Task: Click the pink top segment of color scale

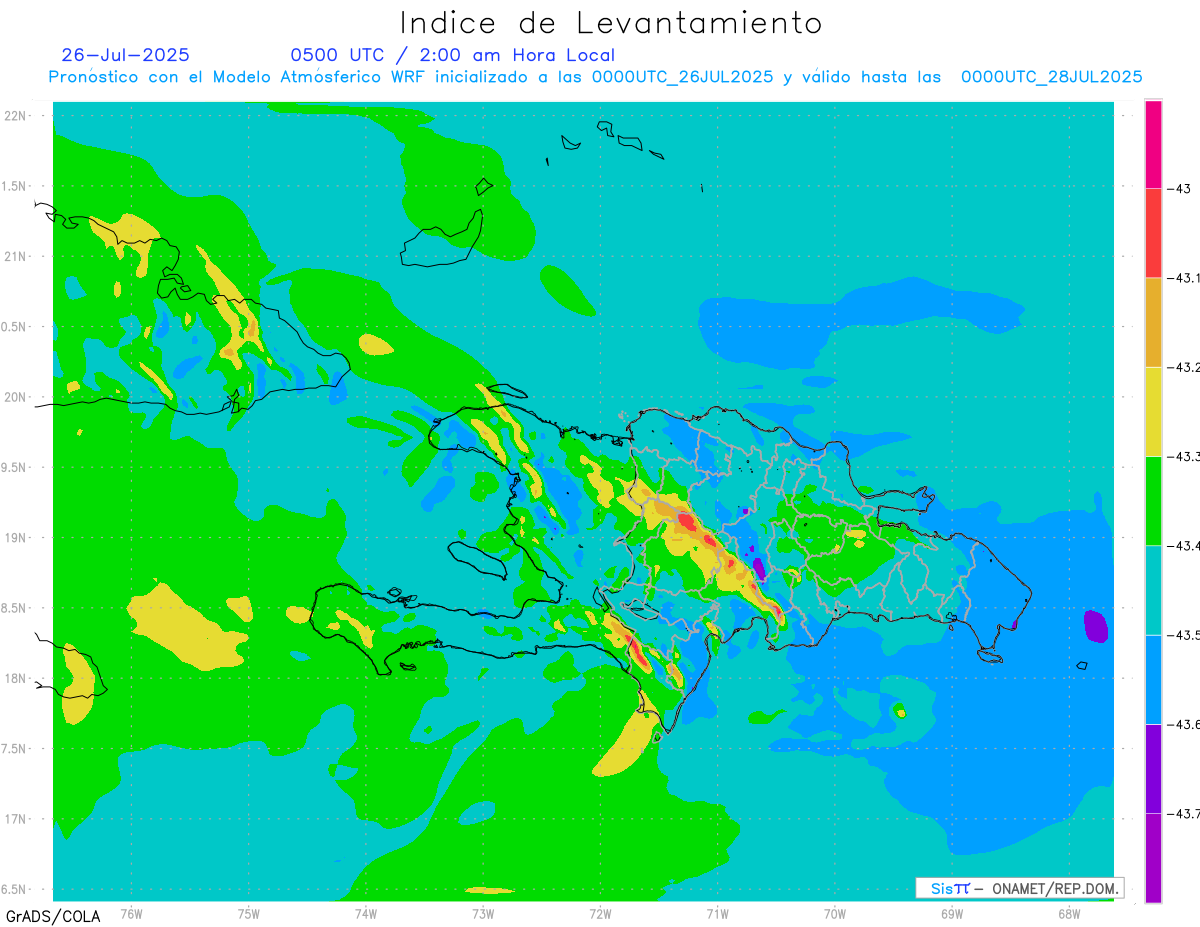Action: (x=1153, y=144)
